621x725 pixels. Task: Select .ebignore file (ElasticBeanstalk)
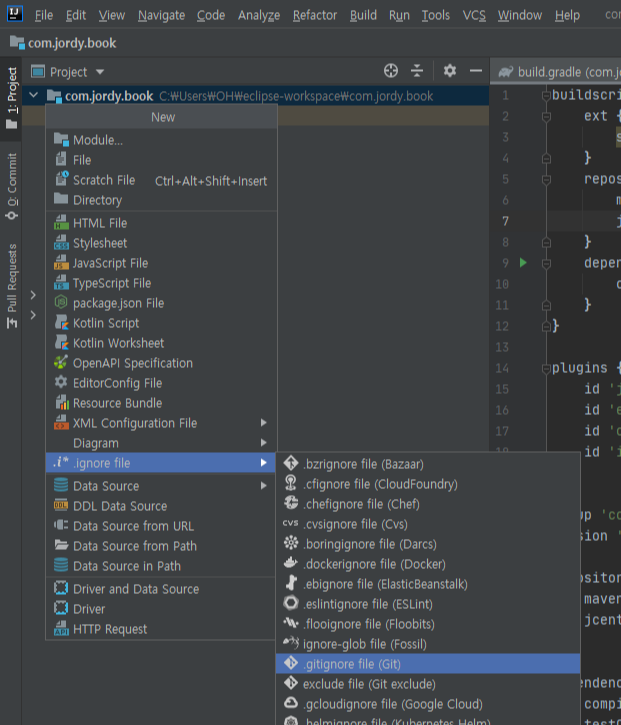pyautogui.click(x=428, y=584)
